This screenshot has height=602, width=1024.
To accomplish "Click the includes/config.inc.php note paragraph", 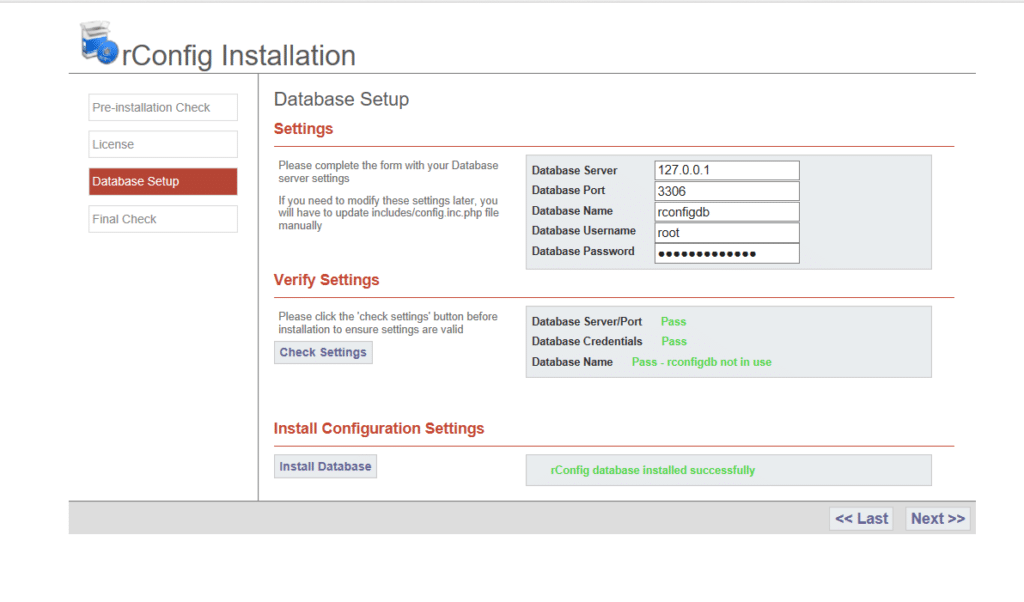I will [388, 213].
